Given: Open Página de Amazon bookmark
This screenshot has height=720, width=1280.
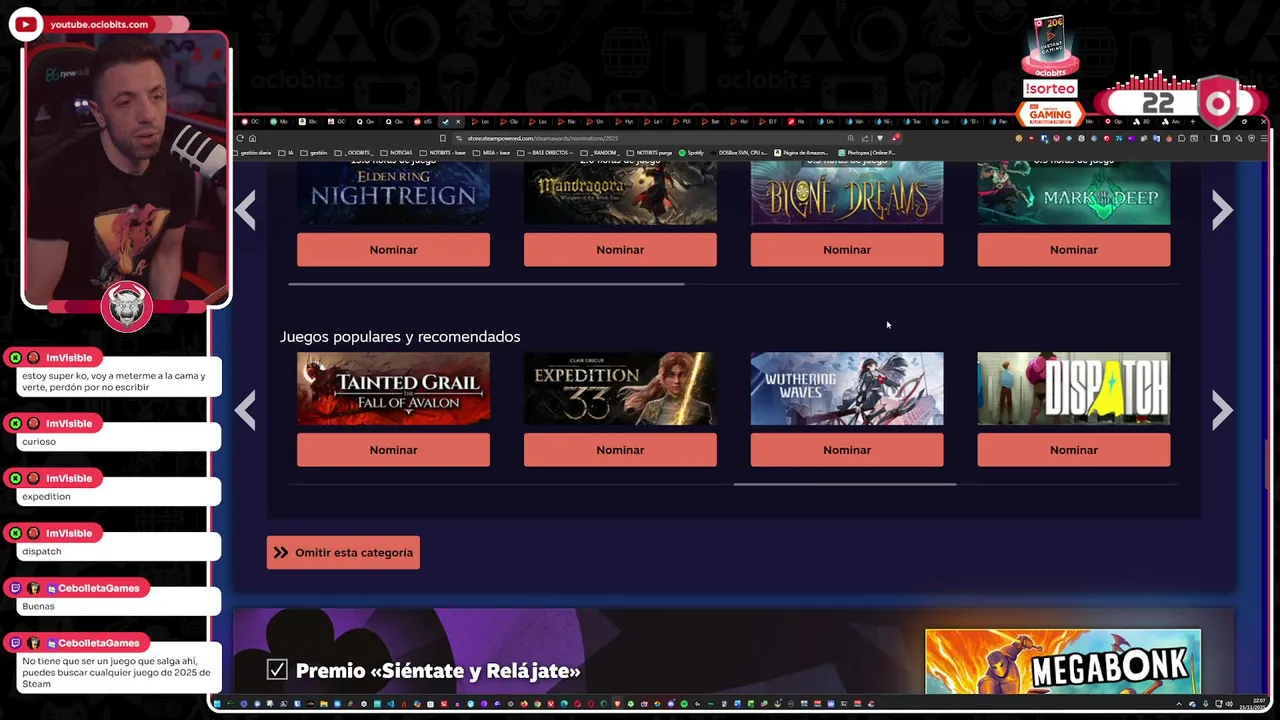Looking at the screenshot, I should (801, 153).
